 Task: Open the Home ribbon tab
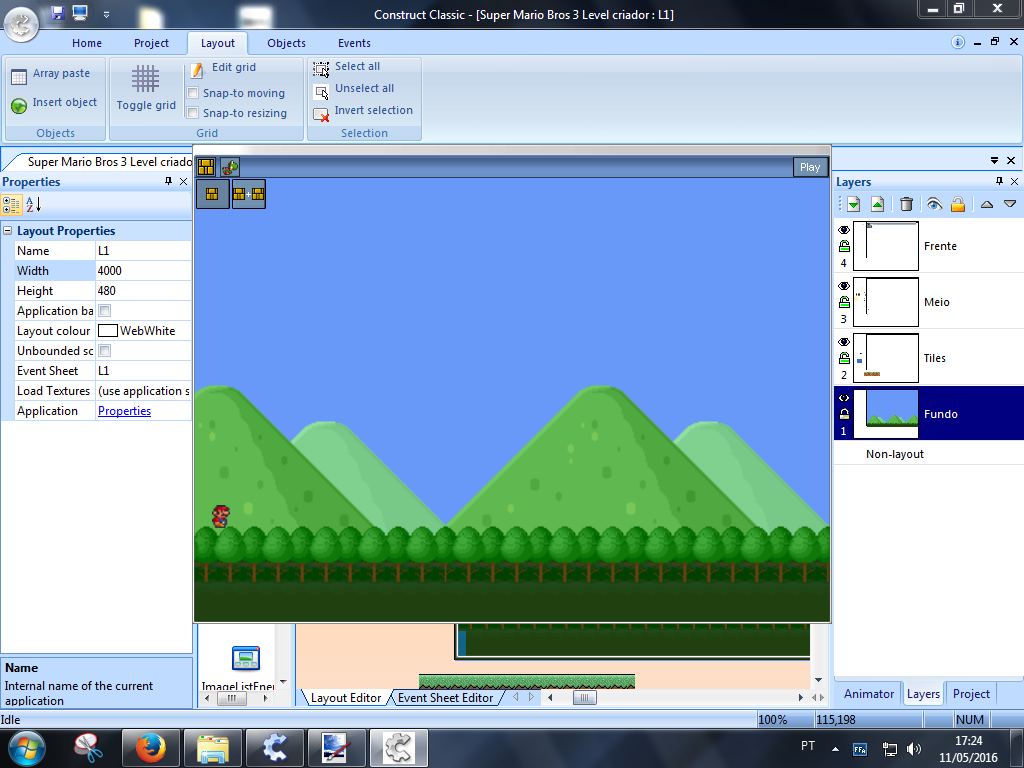coord(87,43)
